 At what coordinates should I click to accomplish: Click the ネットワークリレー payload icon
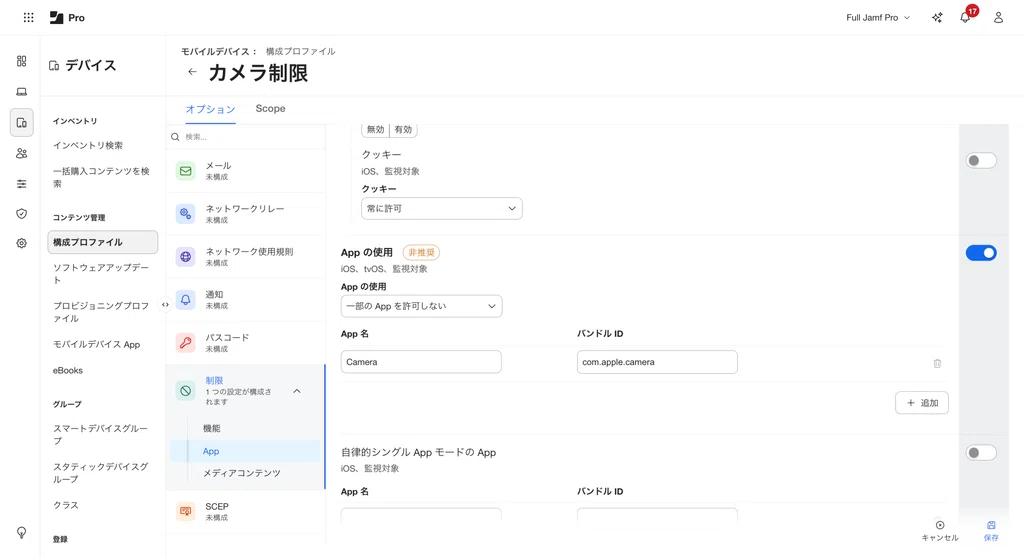(186, 214)
